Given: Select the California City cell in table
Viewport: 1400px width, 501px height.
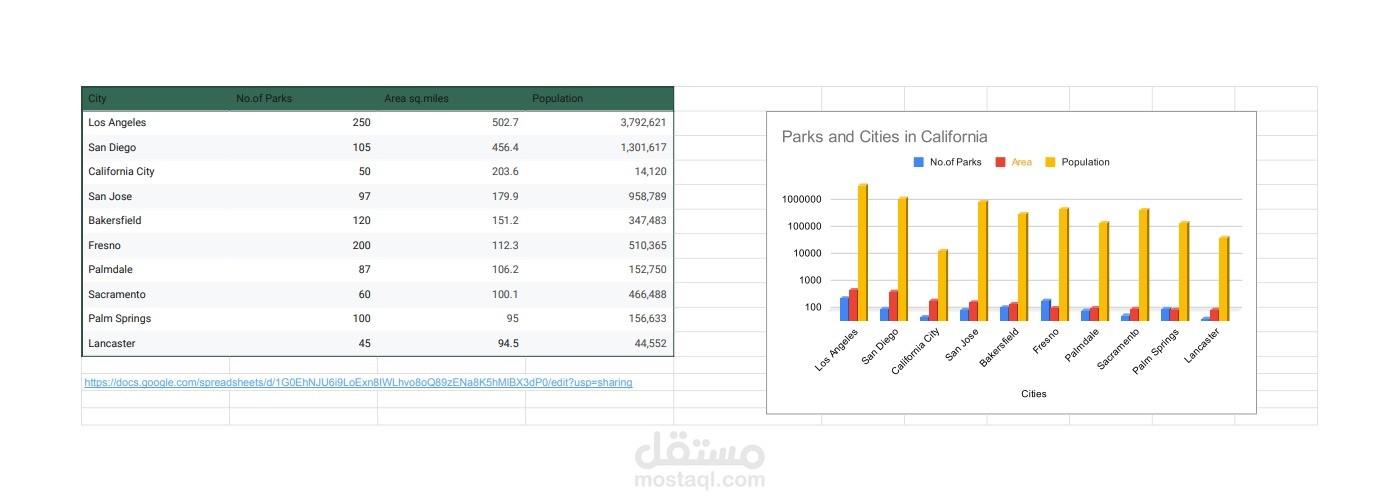Looking at the screenshot, I should (x=121, y=171).
